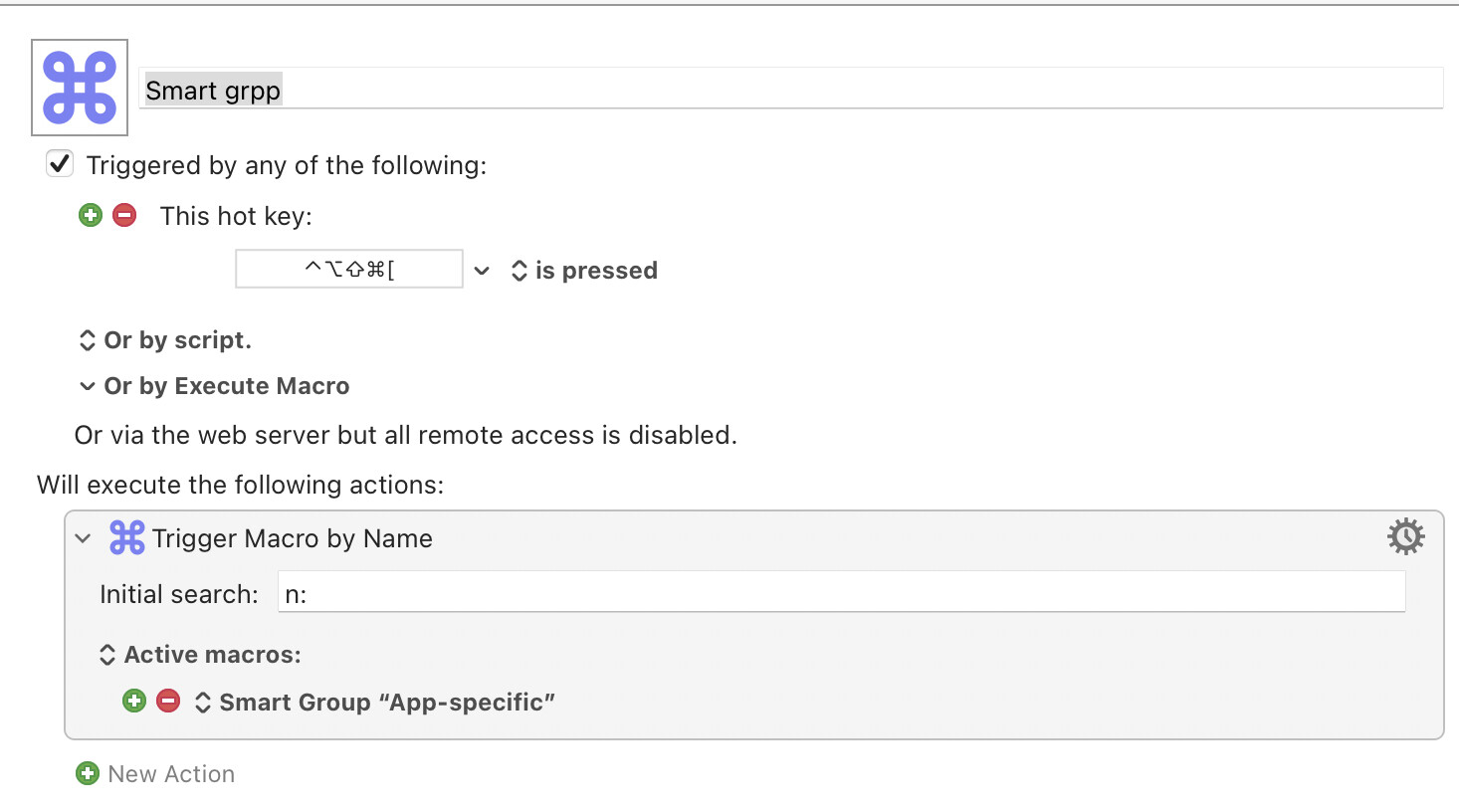
Task: Open the action gear menu
Action: 1405,536
